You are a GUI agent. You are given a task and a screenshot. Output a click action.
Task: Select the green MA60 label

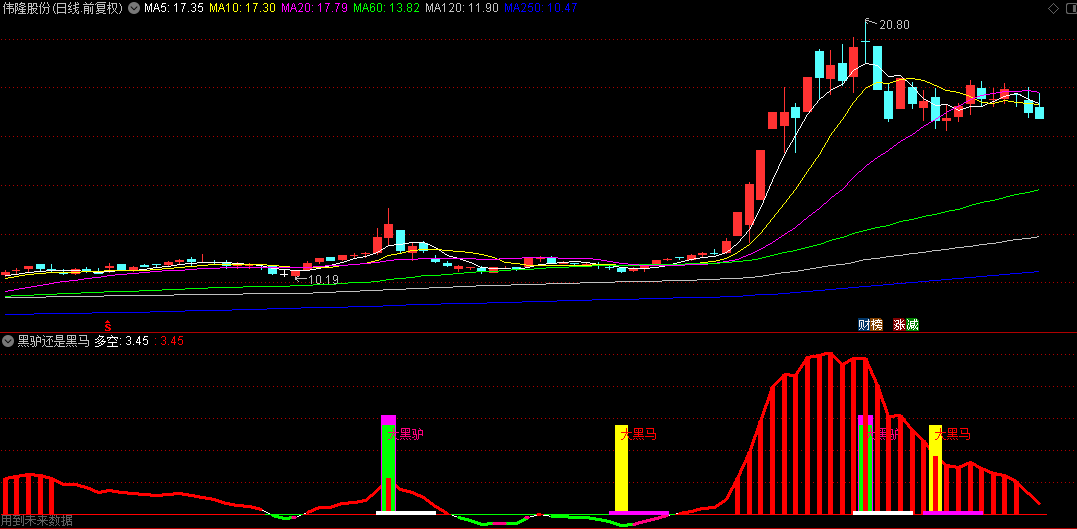coord(387,8)
